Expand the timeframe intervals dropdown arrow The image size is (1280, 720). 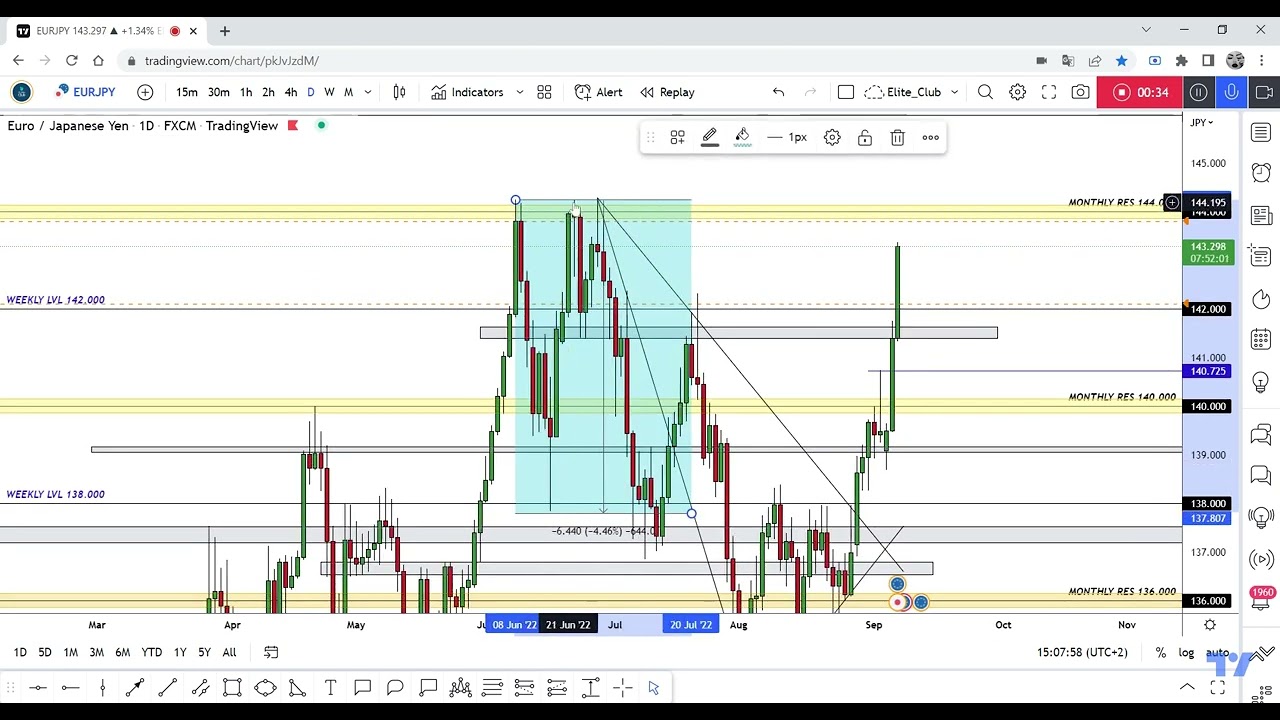pos(368,92)
